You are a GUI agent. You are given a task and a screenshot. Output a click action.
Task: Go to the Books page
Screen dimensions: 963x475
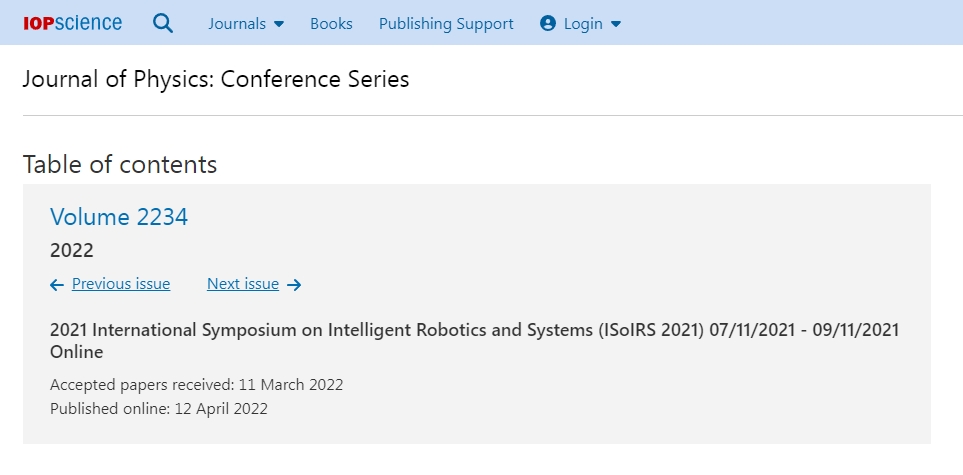pyautogui.click(x=331, y=23)
